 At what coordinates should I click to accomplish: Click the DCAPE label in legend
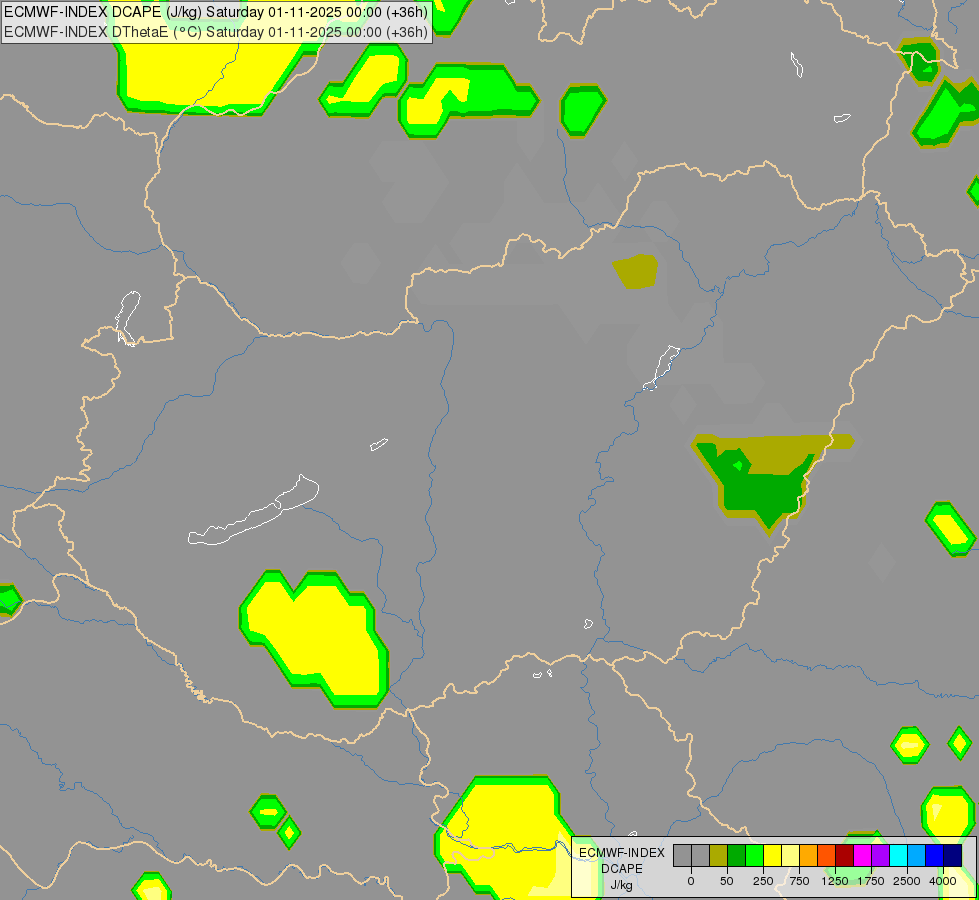pos(621,869)
